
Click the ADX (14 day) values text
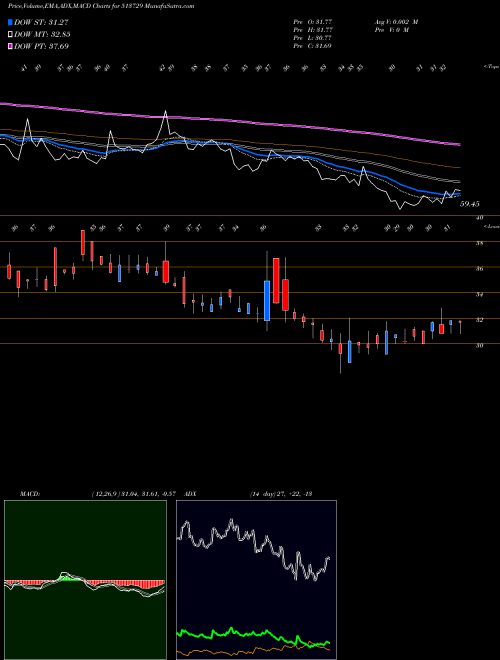point(281,494)
